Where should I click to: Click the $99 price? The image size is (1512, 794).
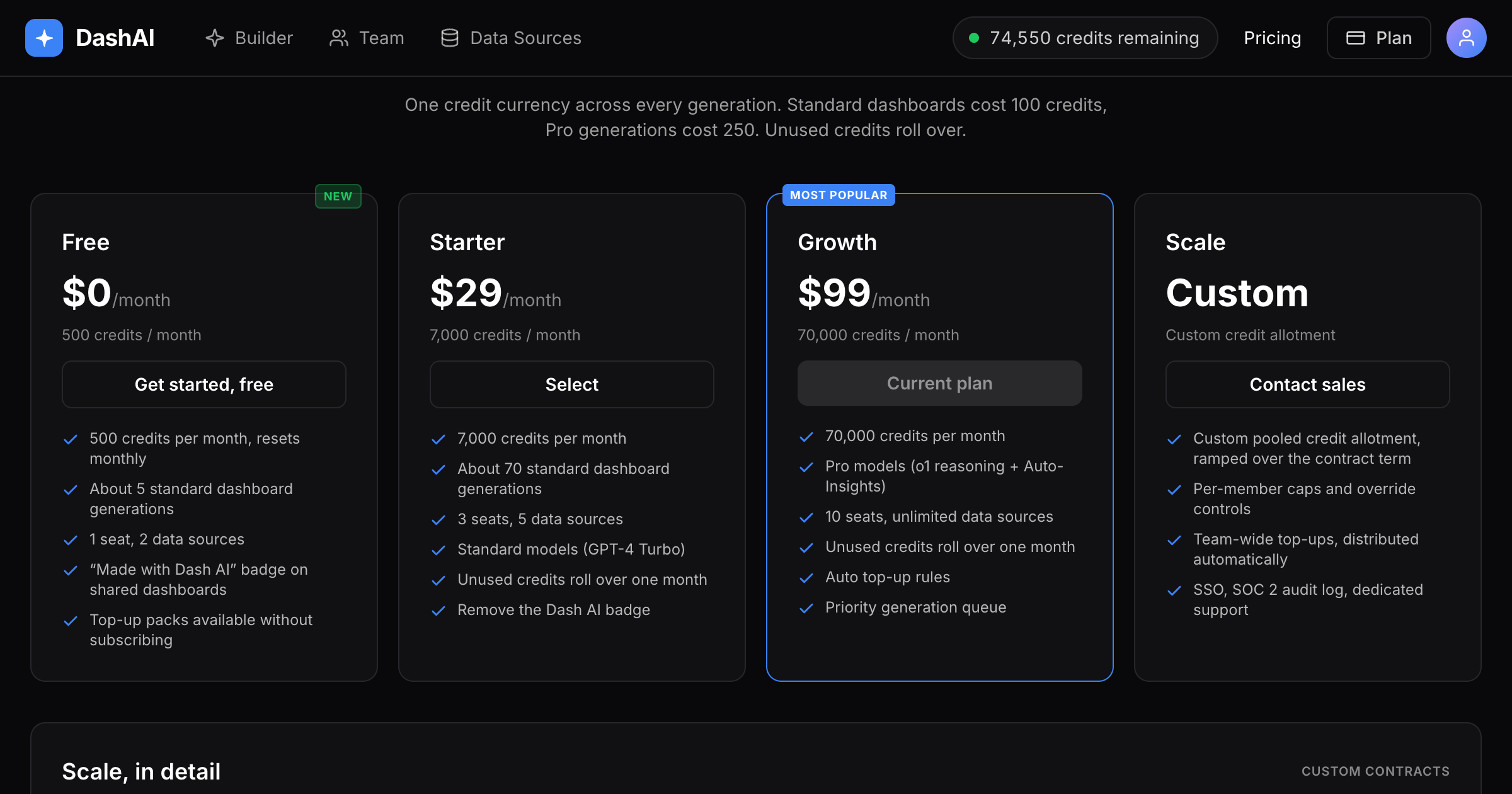835,293
